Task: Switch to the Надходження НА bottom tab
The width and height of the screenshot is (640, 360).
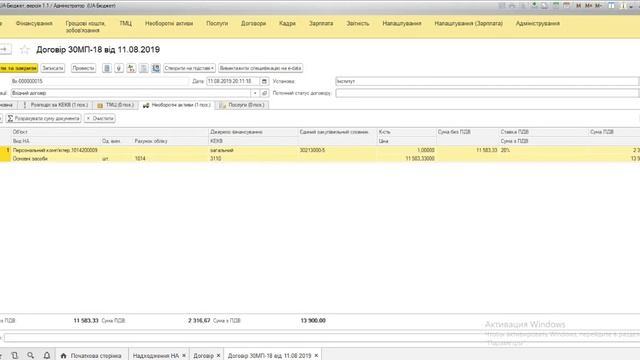Action: pos(158,356)
